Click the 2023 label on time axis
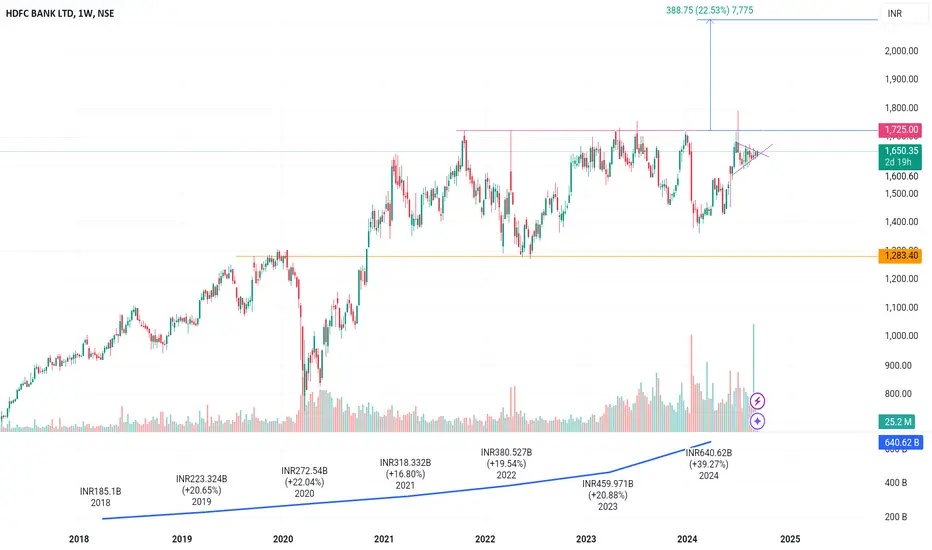The image size is (932, 550). 586,539
